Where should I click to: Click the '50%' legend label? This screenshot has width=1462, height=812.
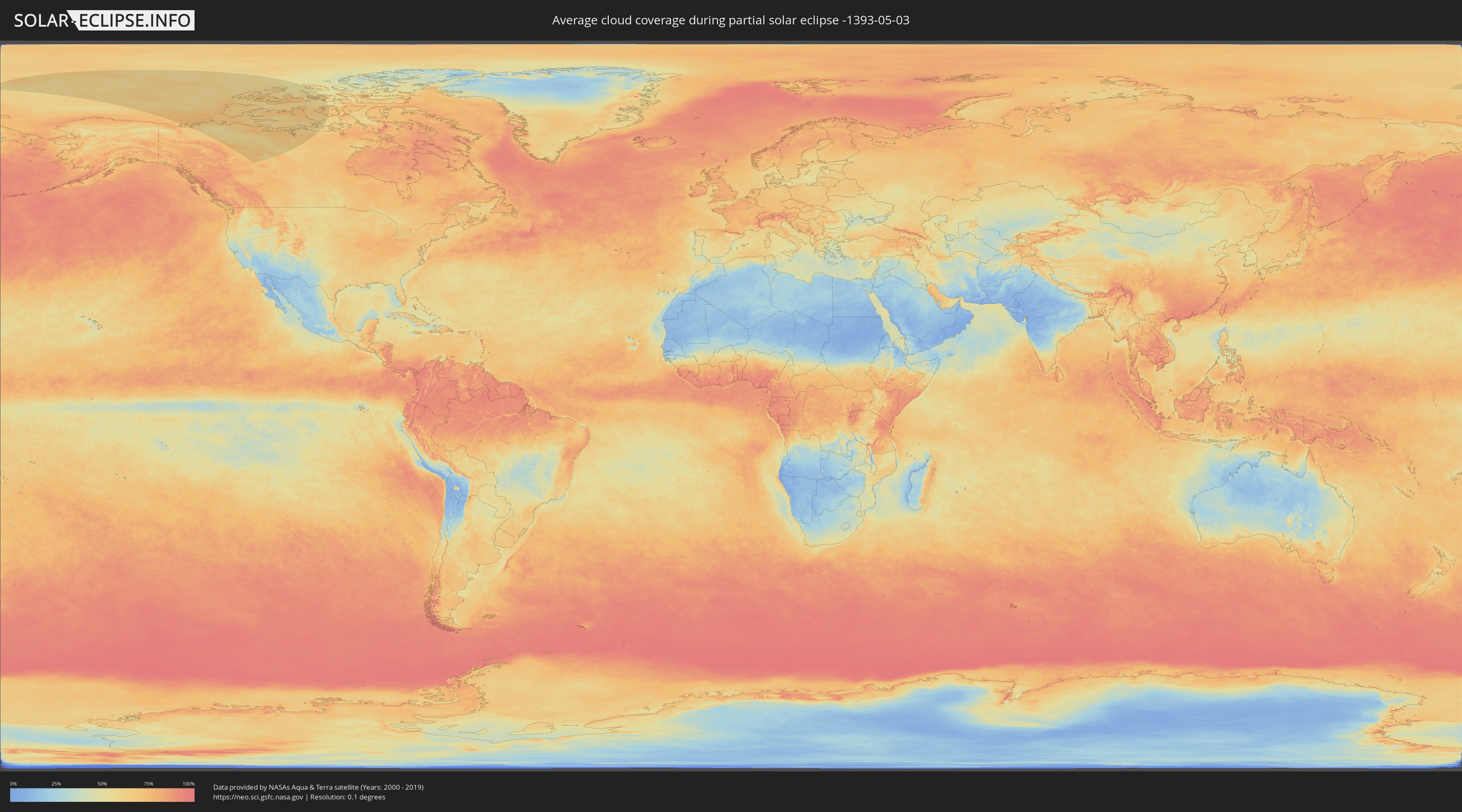point(102,784)
